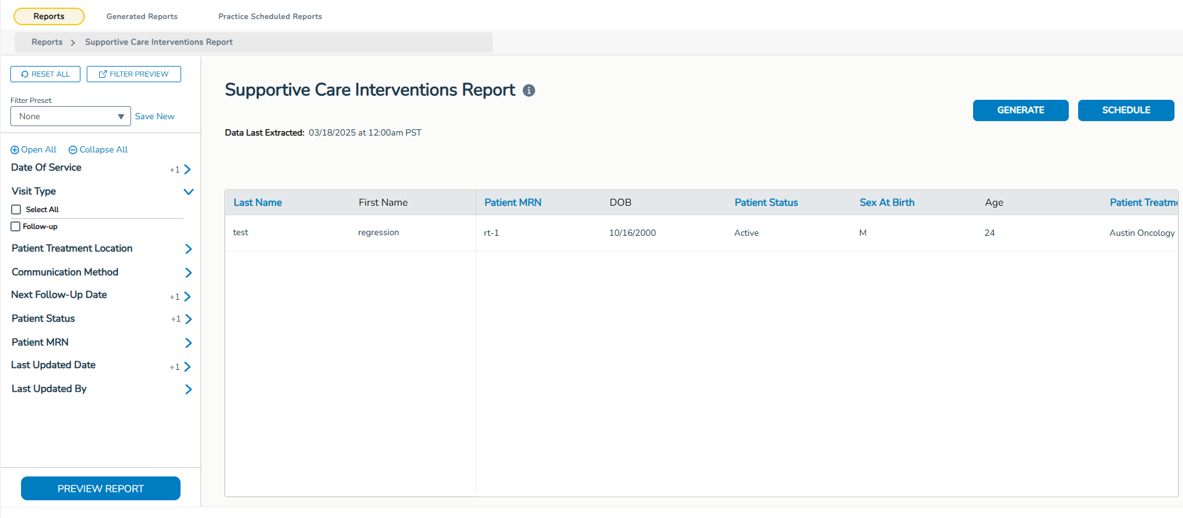Expand the Date Of Service filter
Image resolution: width=1183 pixels, height=518 pixels.
(187, 169)
